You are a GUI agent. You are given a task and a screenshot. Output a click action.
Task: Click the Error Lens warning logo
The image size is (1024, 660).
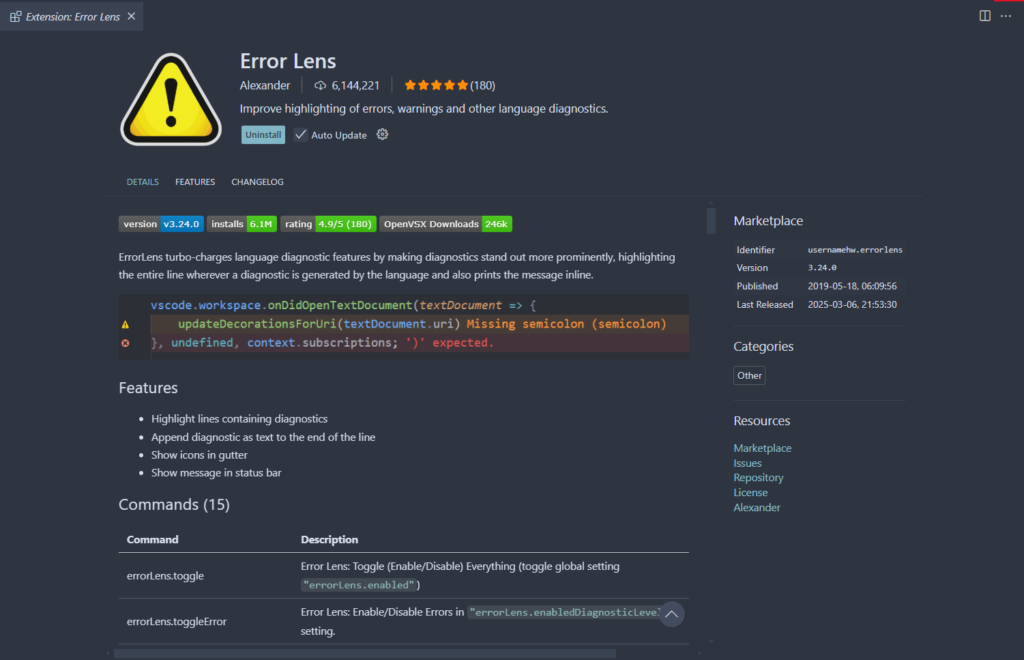[170, 97]
